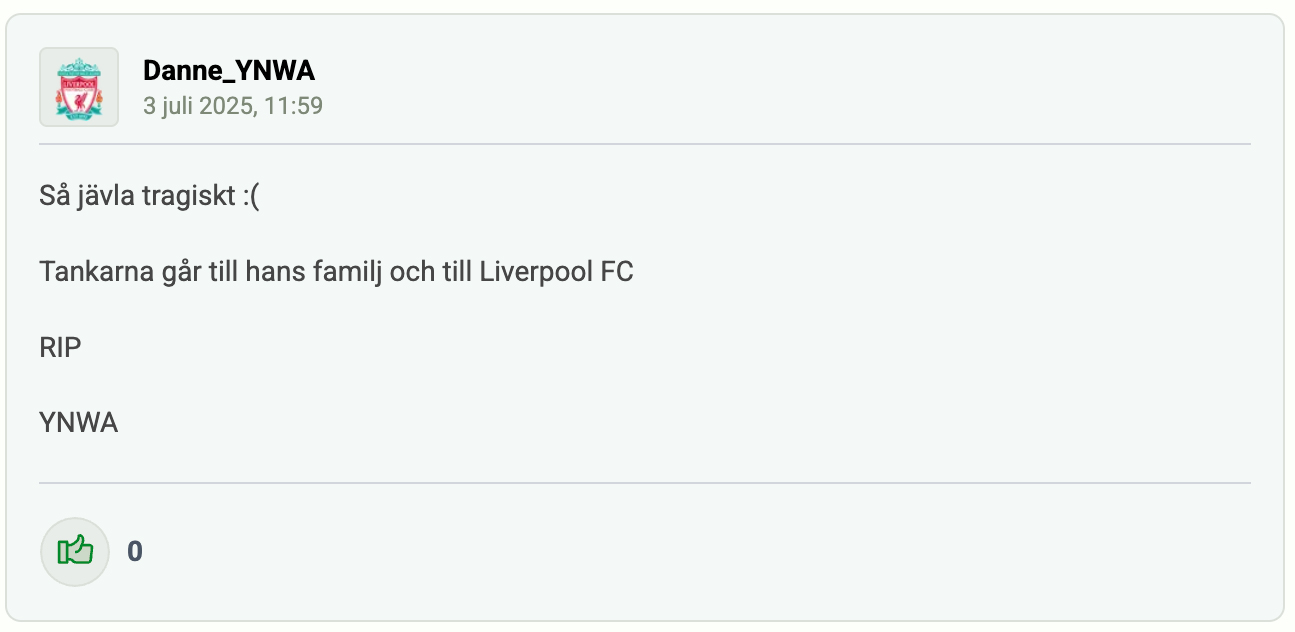Viewport: 1295px width, 632px height.
Task: Click the empty area right of the like count
Action: [700, 552]
